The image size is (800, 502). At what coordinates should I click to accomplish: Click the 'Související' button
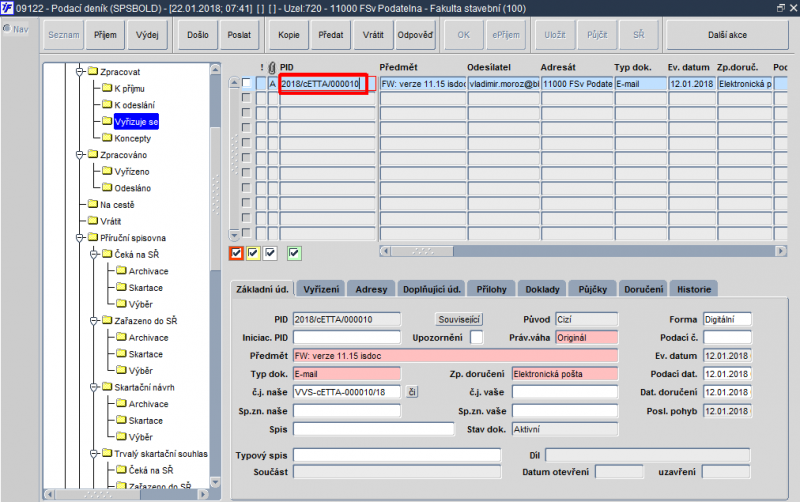point(459,319)
